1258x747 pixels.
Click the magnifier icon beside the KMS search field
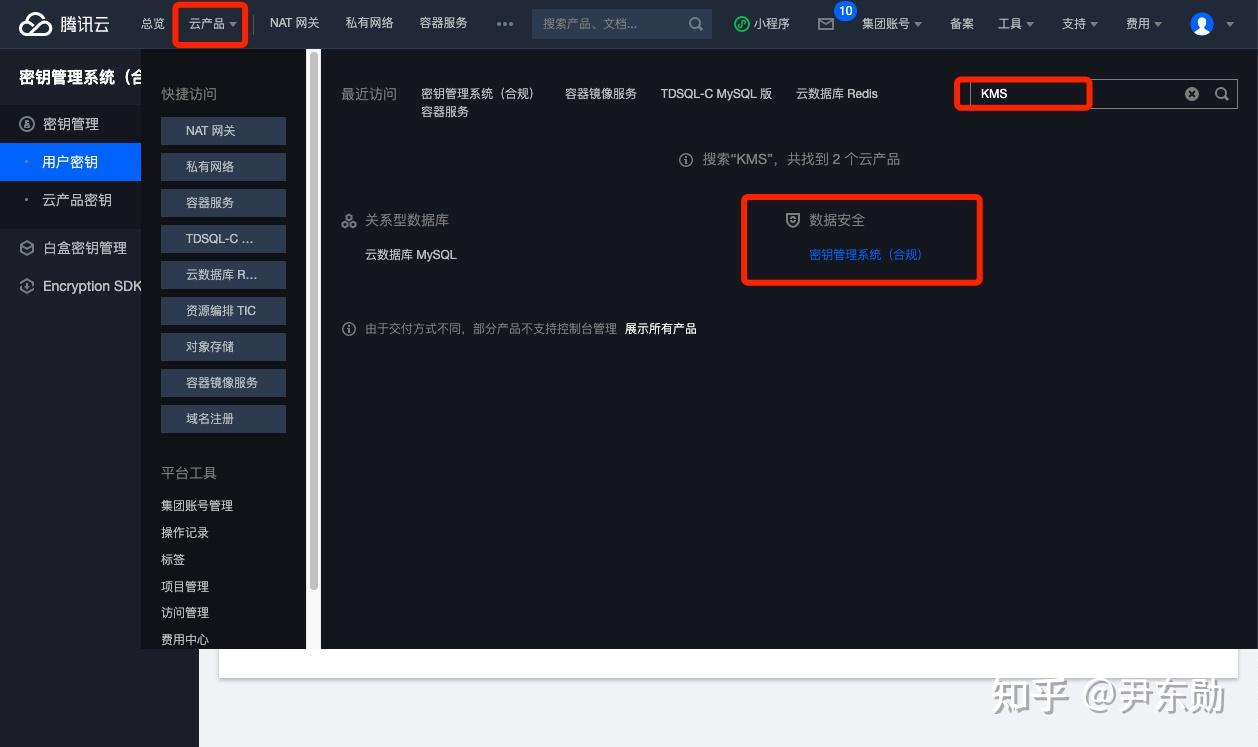1221,93
